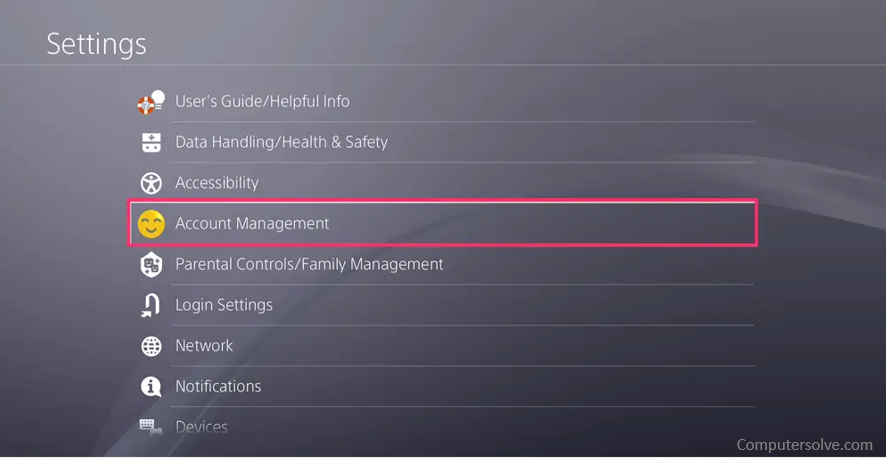
Task: Click the Parental Controls shield icon
Action: click(x=151, y=264)
